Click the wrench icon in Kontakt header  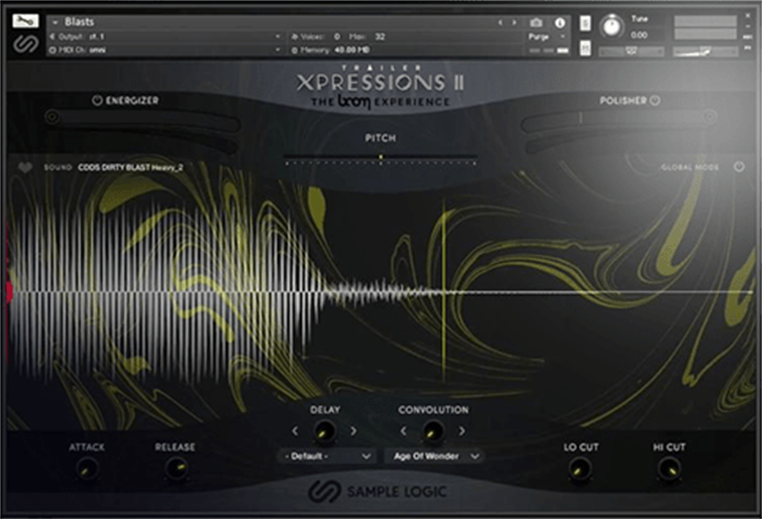coord(21,20)
